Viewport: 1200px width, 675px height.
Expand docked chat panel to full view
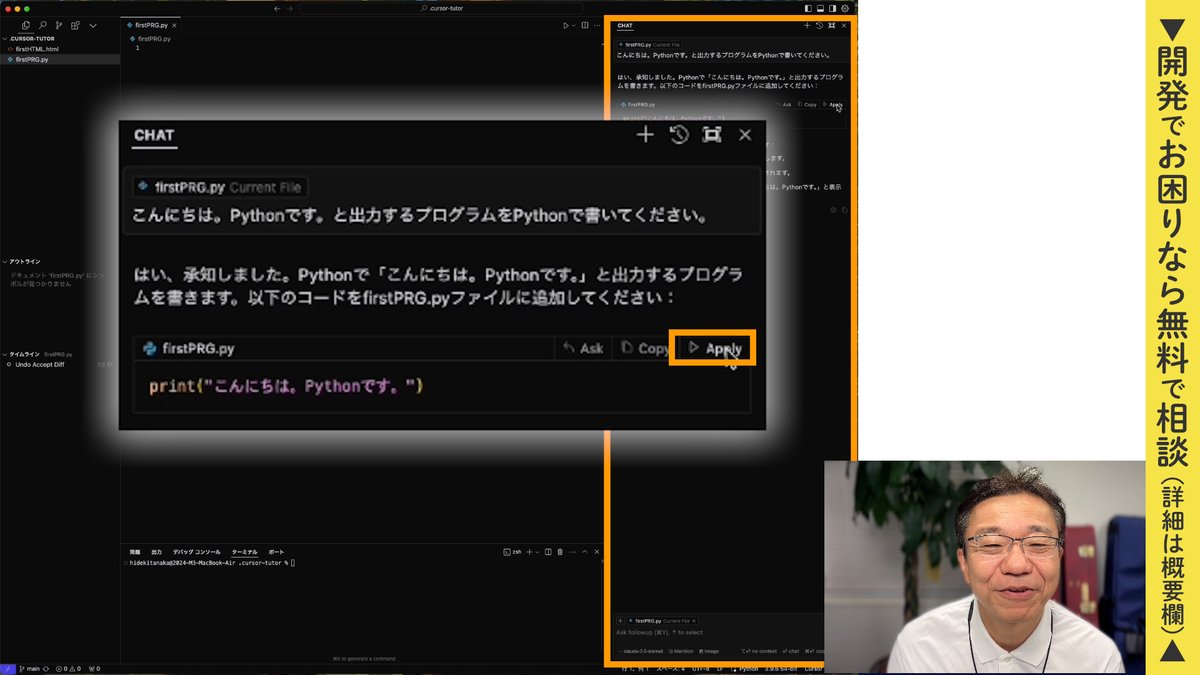[x=831, y=26]
